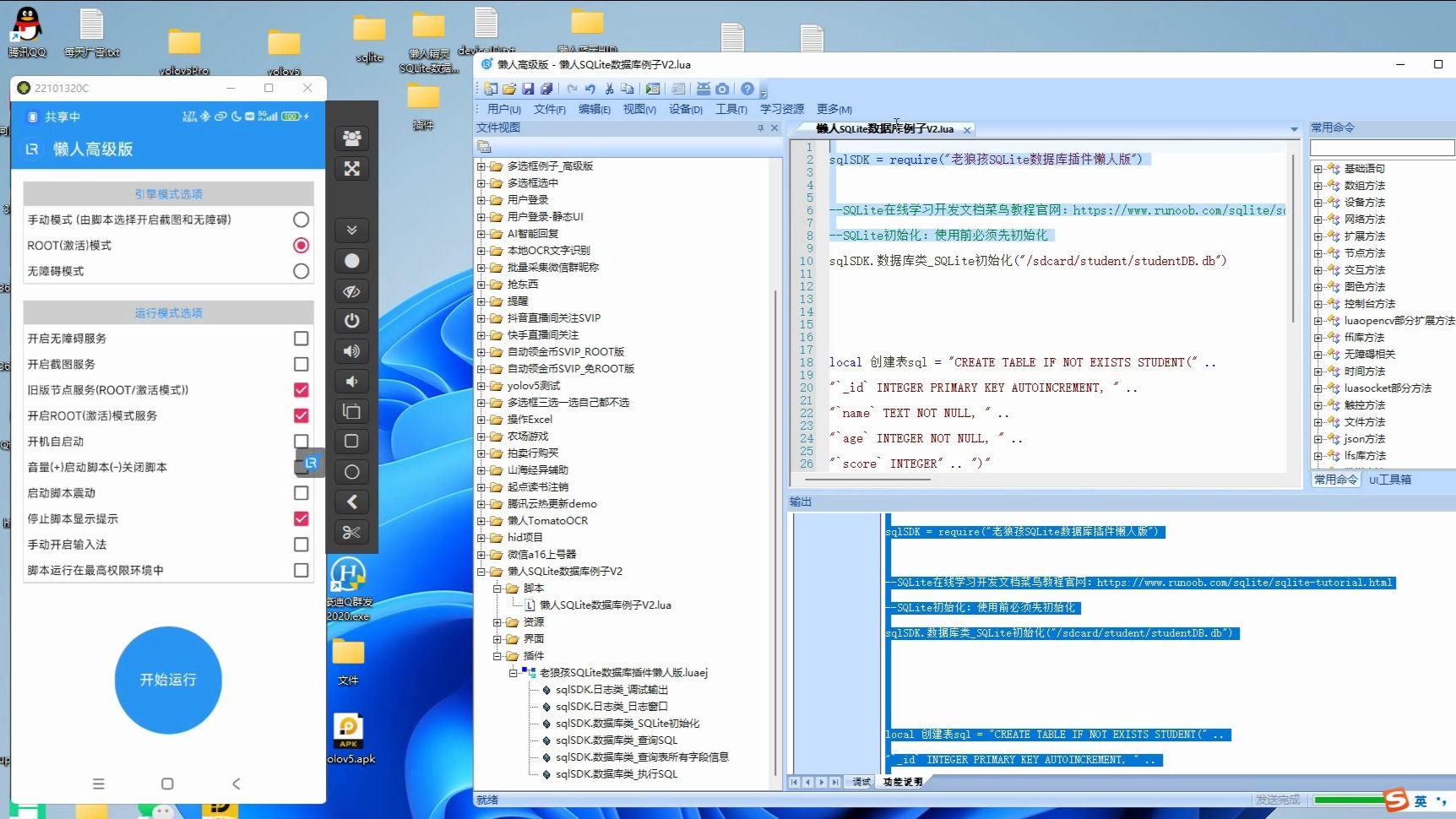Screen dimensions: 1456x819
Task: Expand the 触控方法 command group
Action: pyautogui.click(x=1318, y=405)
